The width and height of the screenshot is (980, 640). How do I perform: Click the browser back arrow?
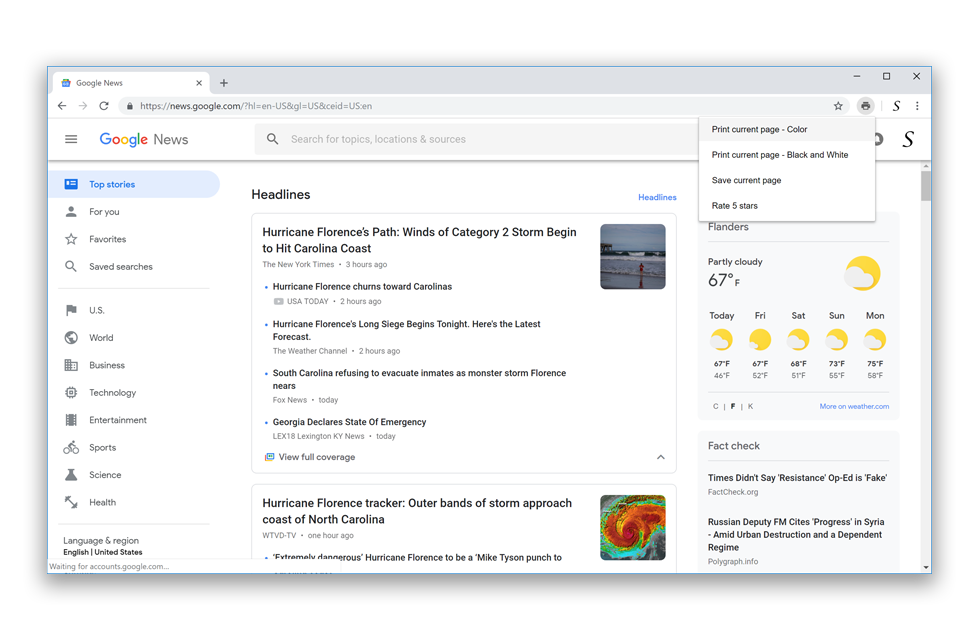point(62,106)
